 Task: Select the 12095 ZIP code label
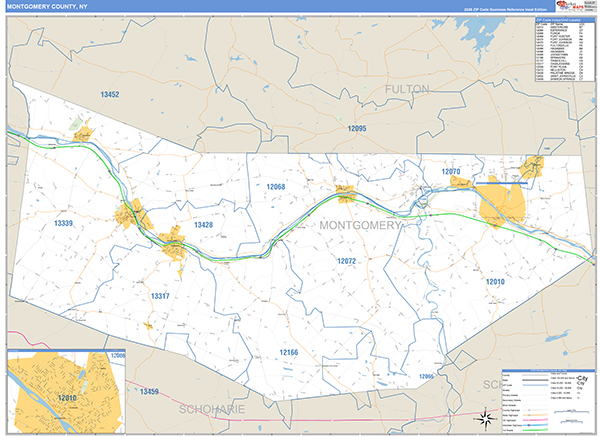pos(357,128)
